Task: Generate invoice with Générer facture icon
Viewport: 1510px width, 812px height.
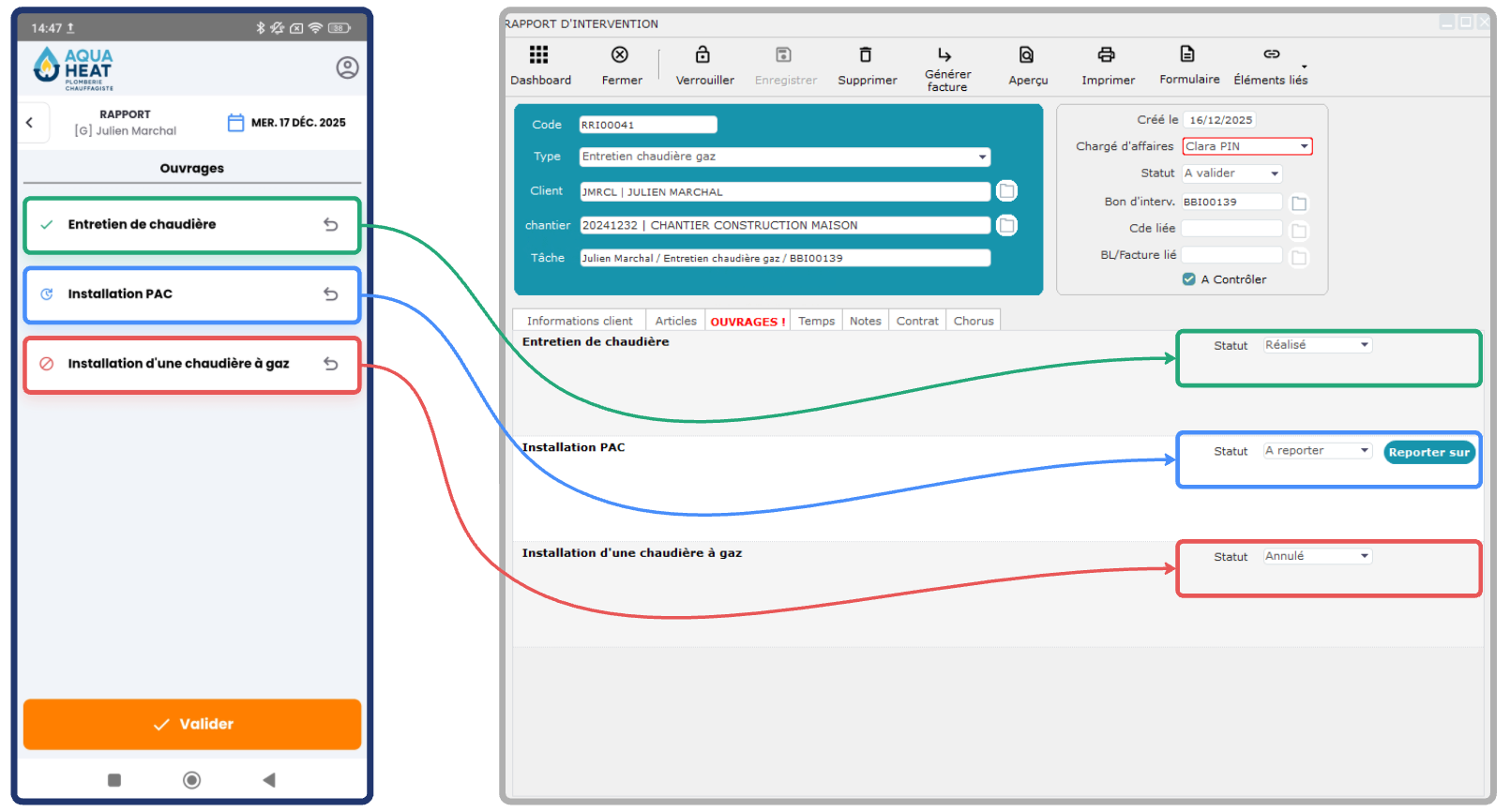Action: click(945, 55)
